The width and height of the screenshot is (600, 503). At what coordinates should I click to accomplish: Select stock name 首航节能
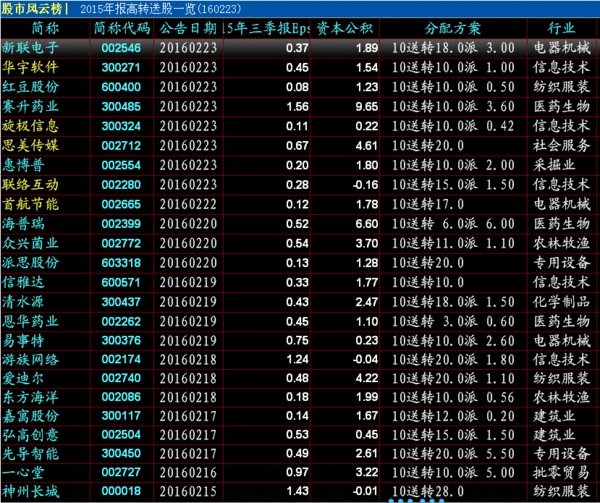click(x=30, y=204)
